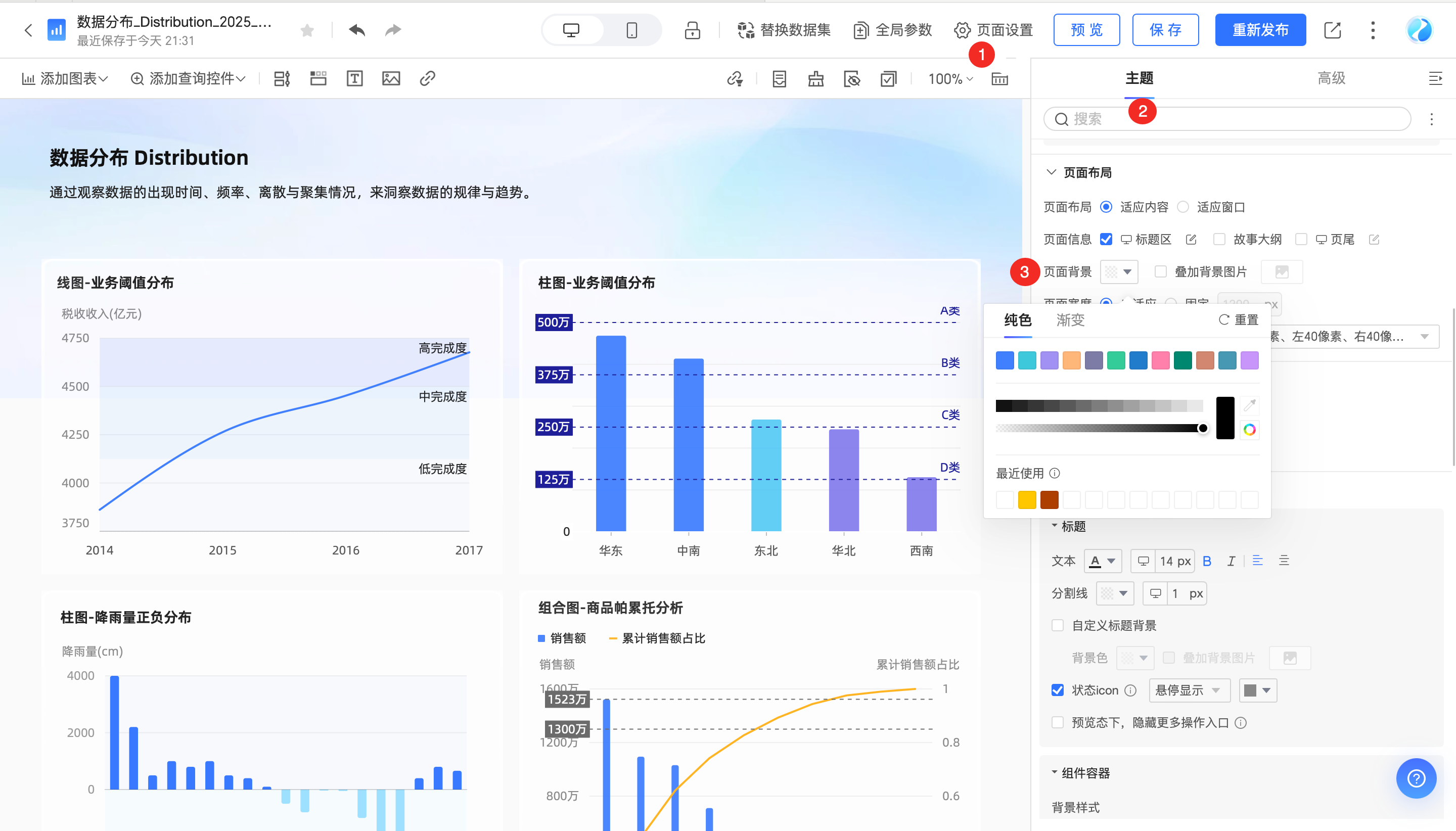Click the lock icon in header

click(692, 30)
